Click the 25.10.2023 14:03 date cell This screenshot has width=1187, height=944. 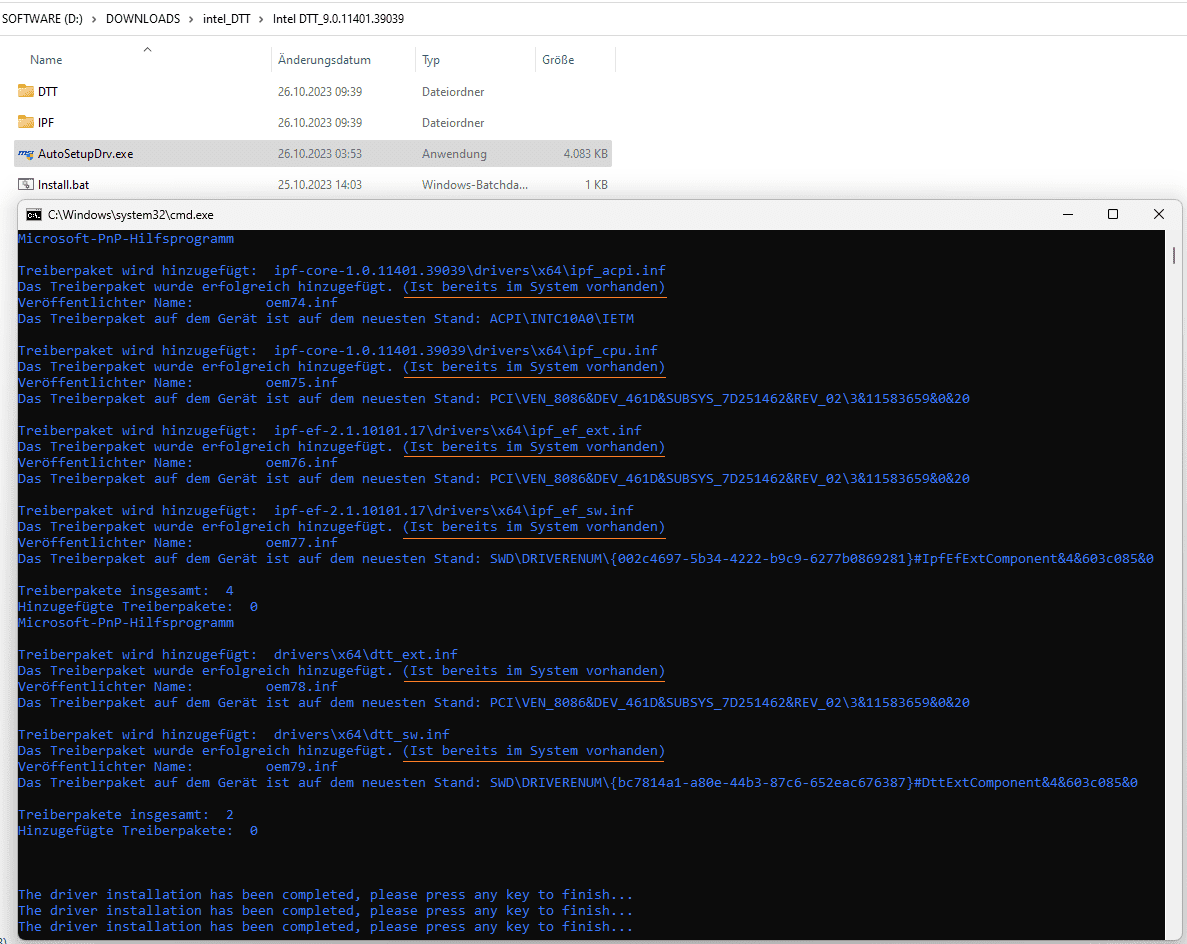[x=319, y=185]
